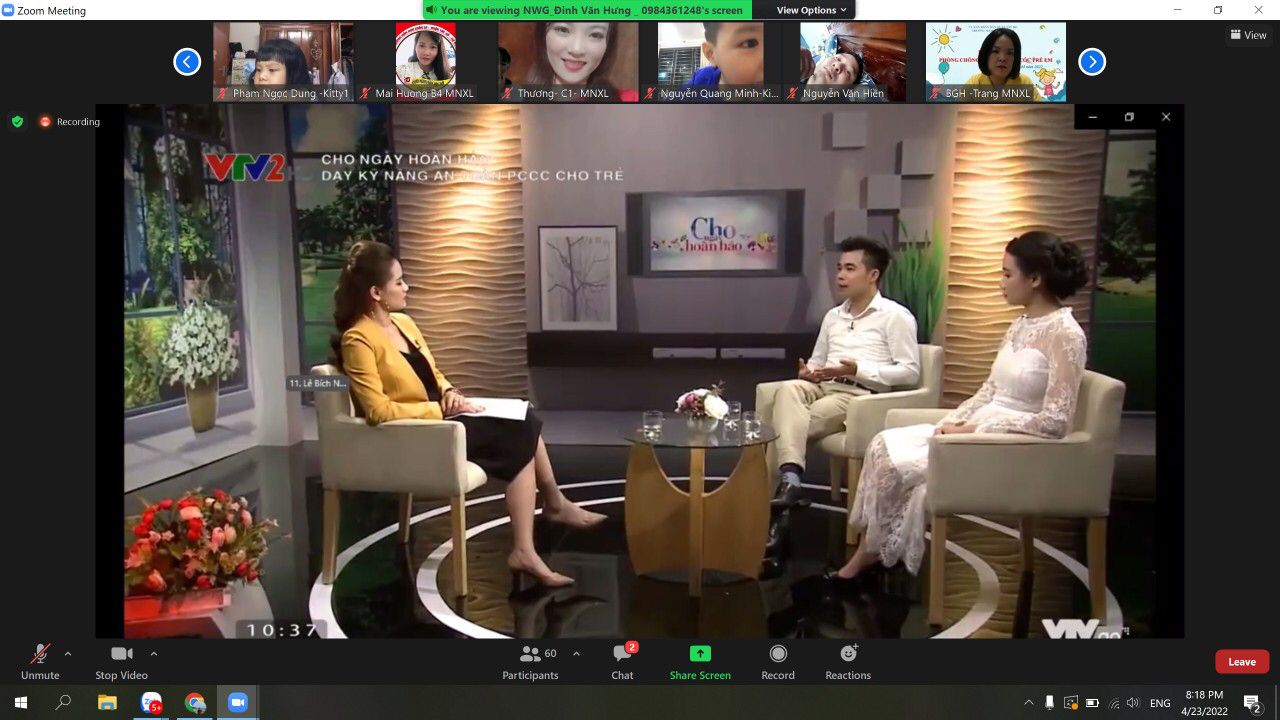Unmute the microphone
This screenshot has width=1280, height=720.
click(x=40, y=661)
